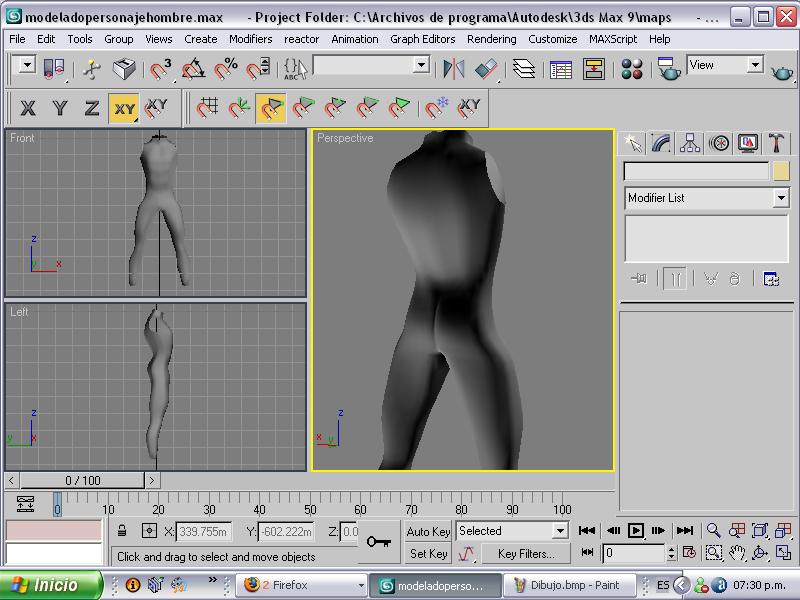Open the Material Editor spheres icon

[632, 69]
